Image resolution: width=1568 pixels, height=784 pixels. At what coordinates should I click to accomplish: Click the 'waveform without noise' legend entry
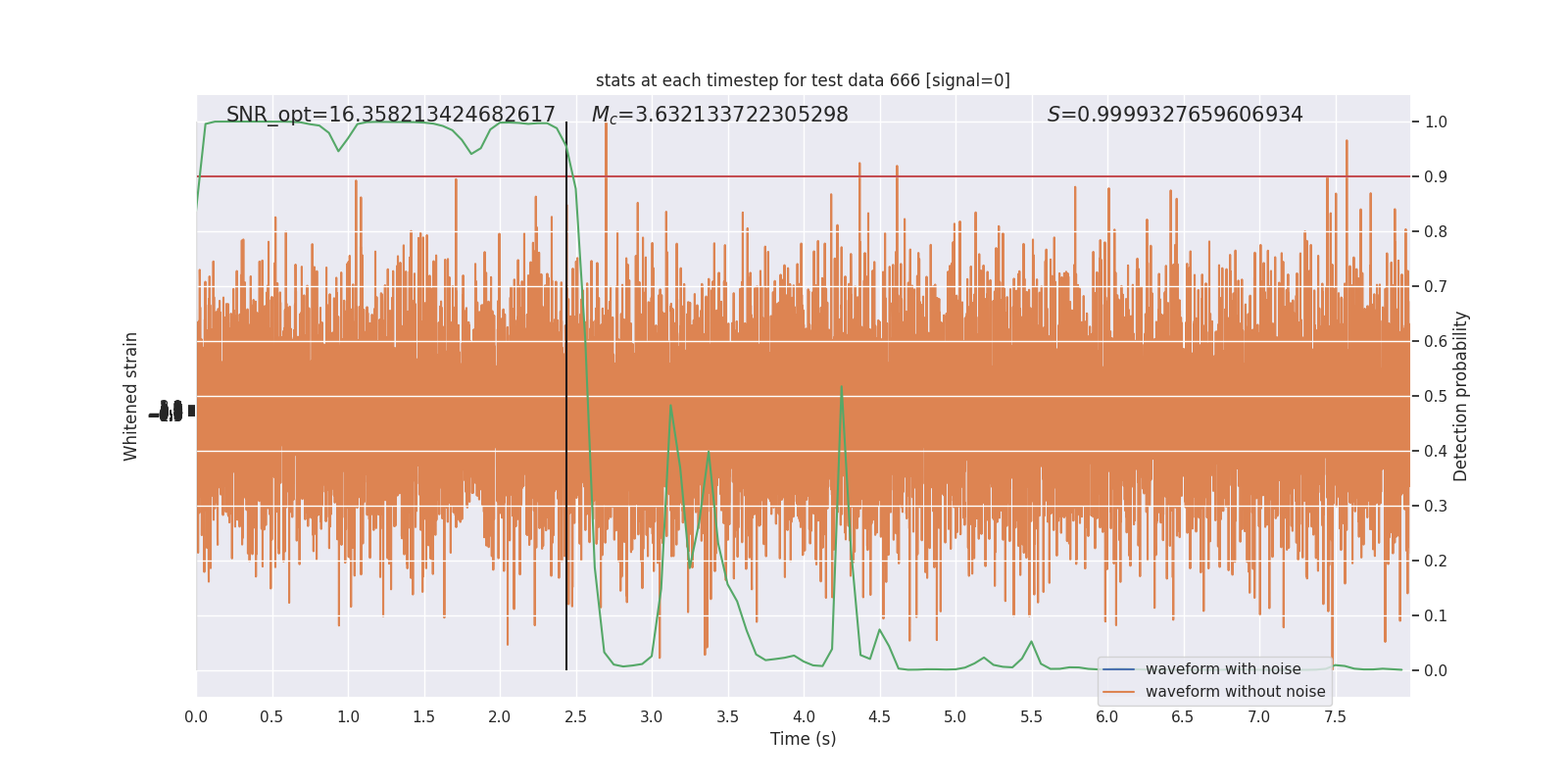tap(1235, 692)
